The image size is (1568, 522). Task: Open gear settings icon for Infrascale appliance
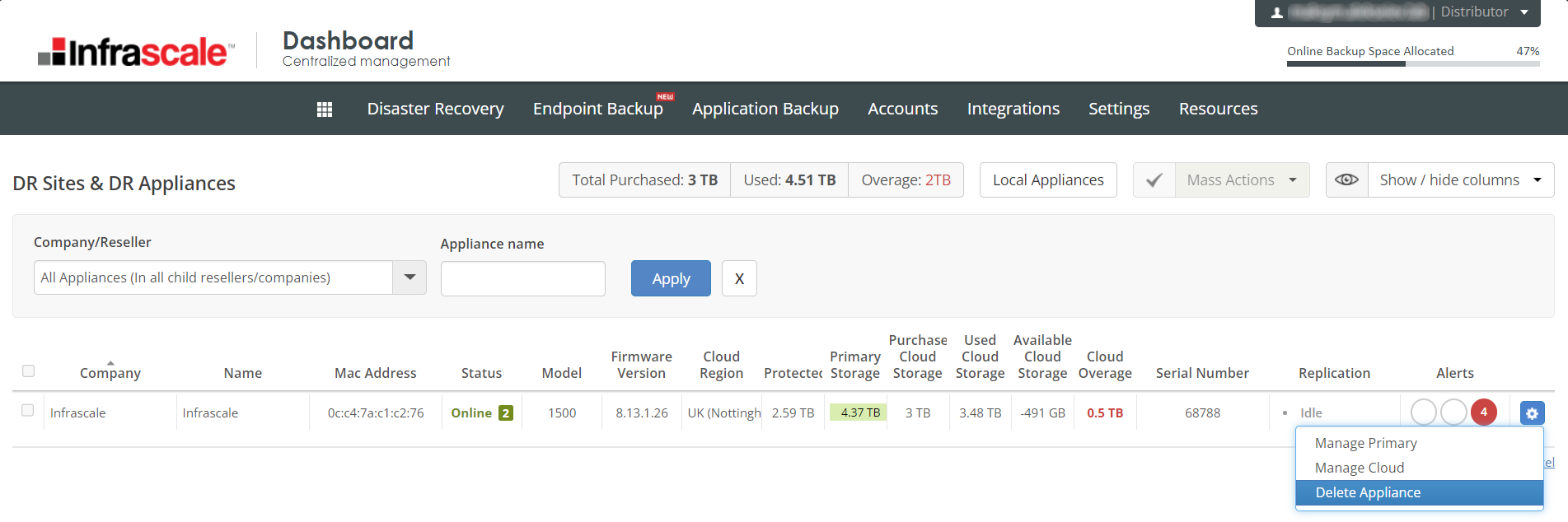(x=1532, y=413)
